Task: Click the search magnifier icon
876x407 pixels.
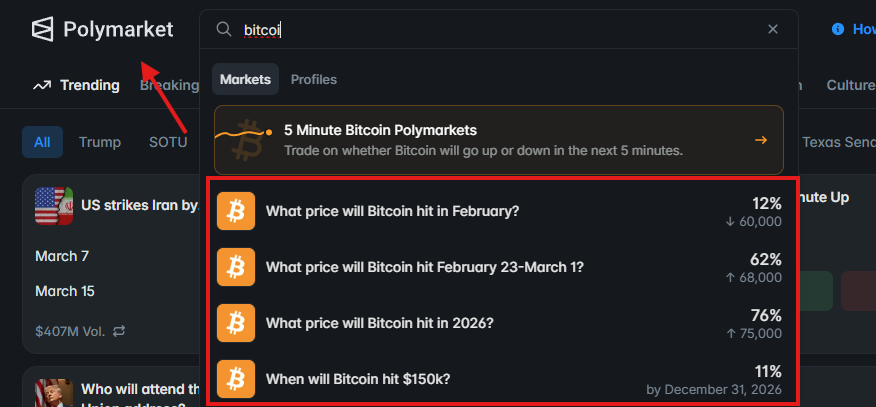Action: tap(224, 30)
